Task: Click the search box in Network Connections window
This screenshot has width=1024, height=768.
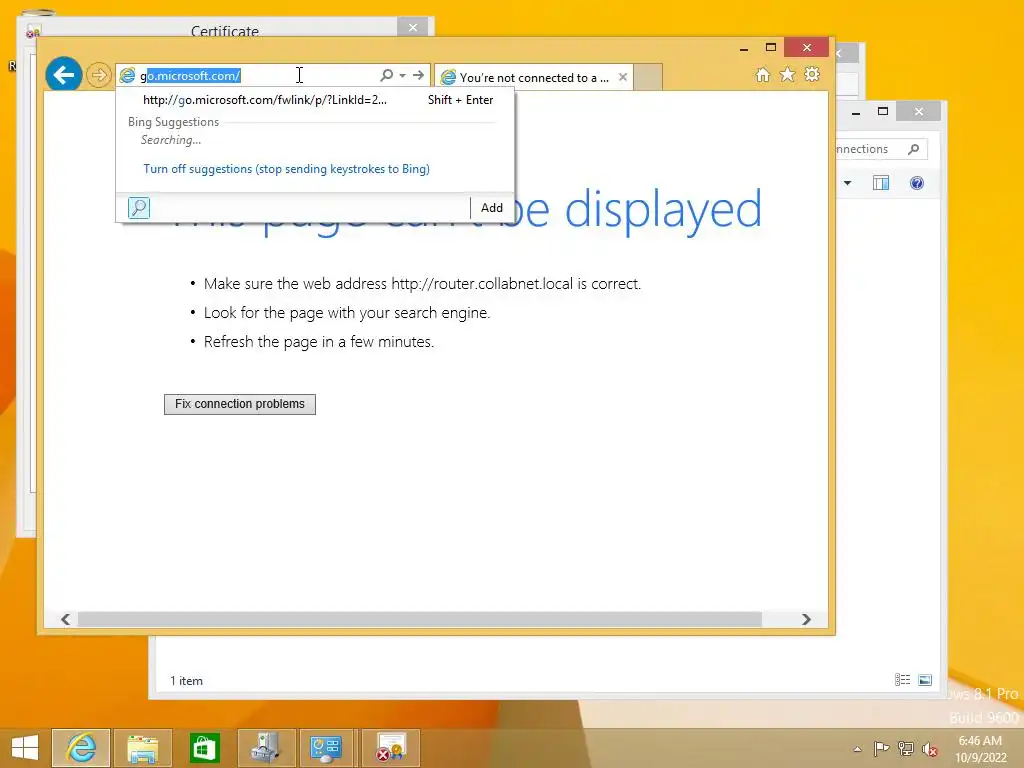Action: [880, 149]
